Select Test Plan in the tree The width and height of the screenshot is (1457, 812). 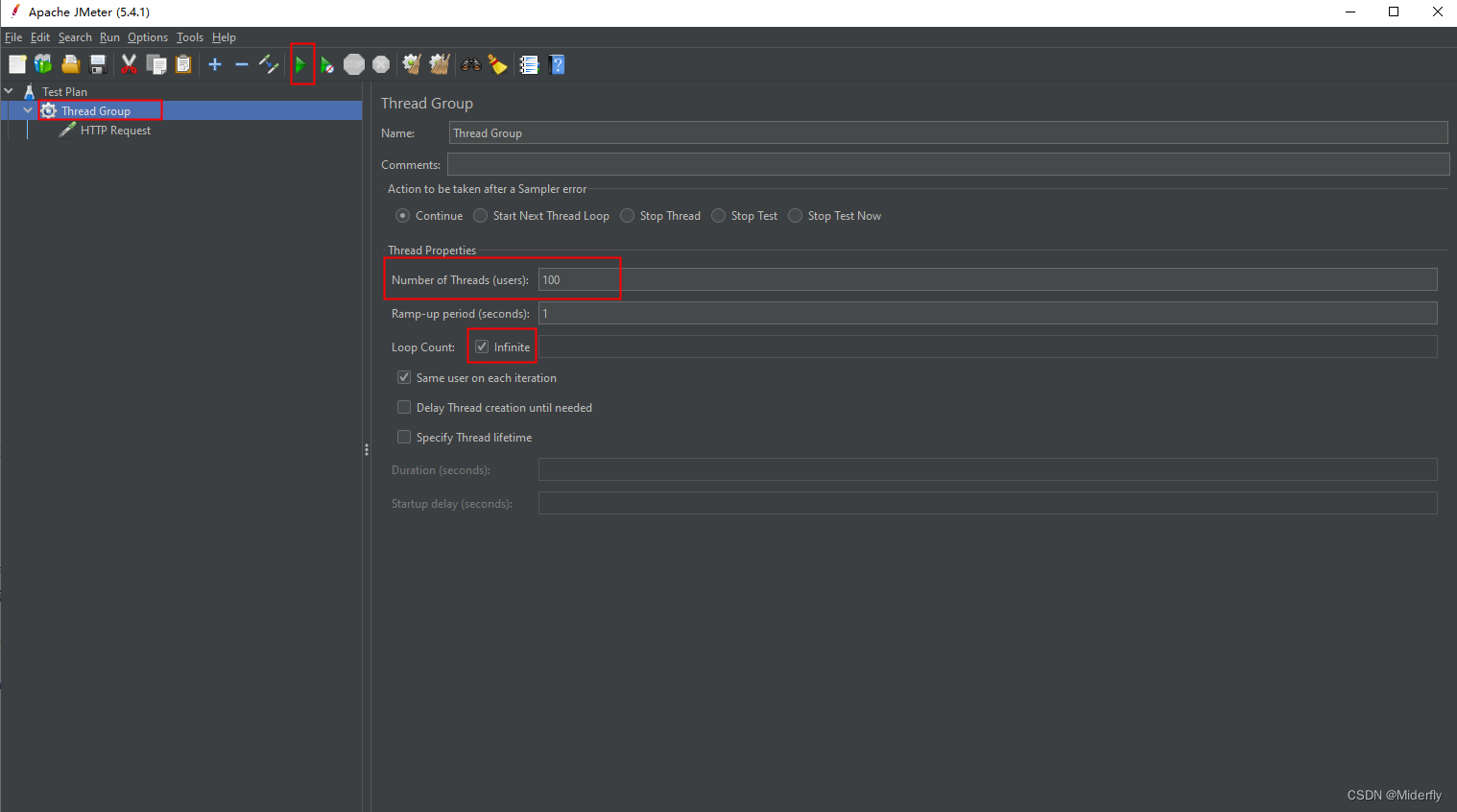coord(64,91)
